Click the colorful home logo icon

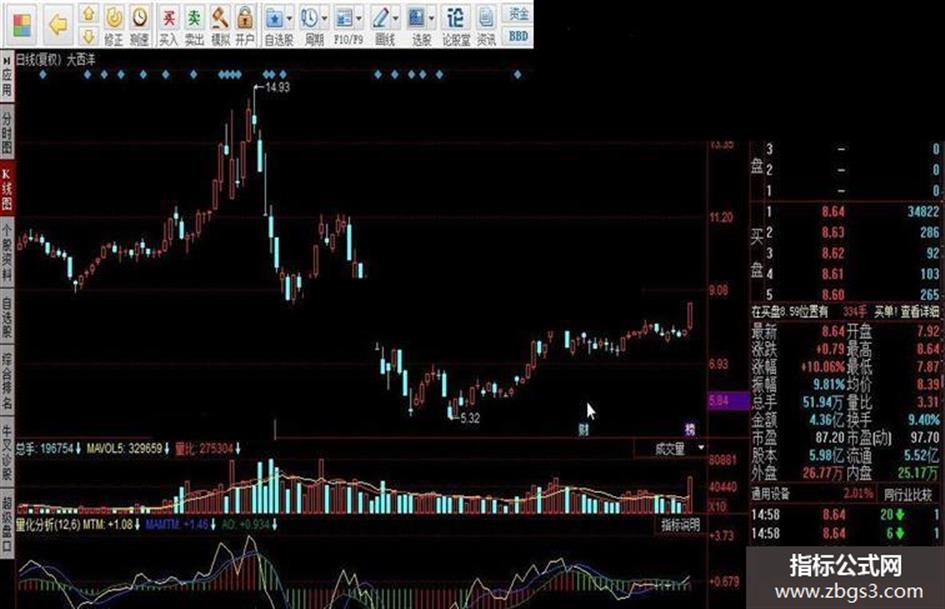[22, 24]
